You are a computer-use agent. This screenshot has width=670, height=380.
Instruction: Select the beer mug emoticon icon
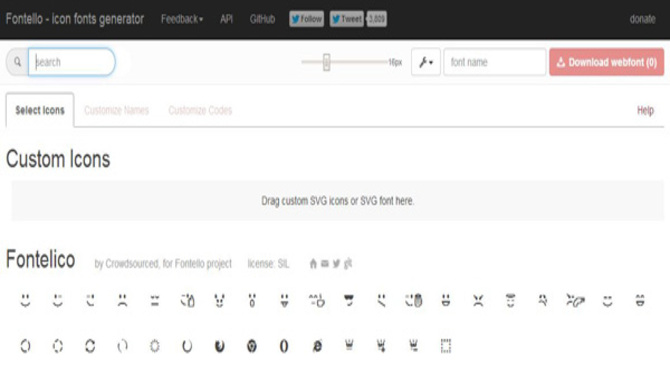click(414, 300)
